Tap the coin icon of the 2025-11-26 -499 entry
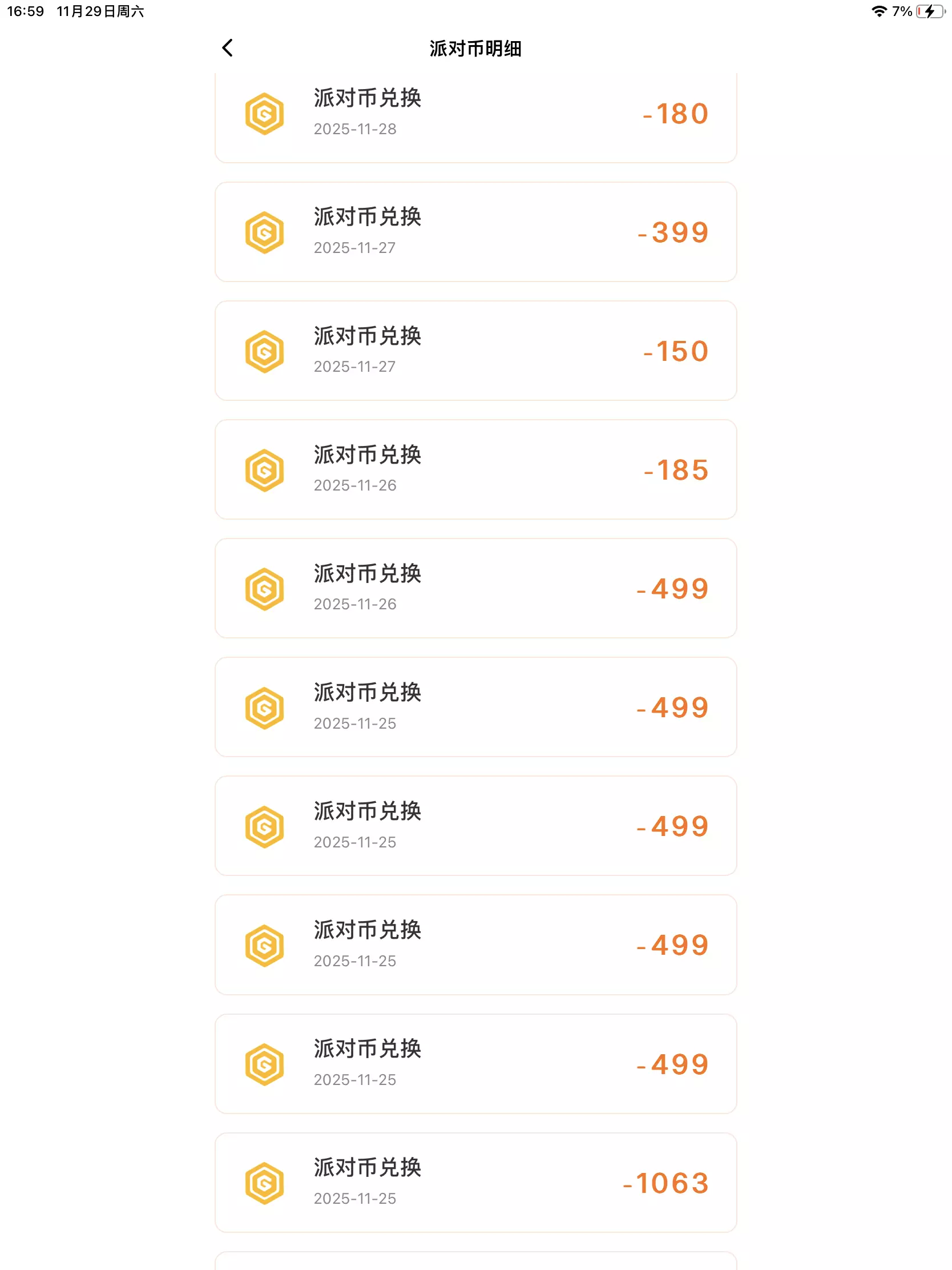The image size is (952, 1270). pyautogui.click(x=265, y=589)
